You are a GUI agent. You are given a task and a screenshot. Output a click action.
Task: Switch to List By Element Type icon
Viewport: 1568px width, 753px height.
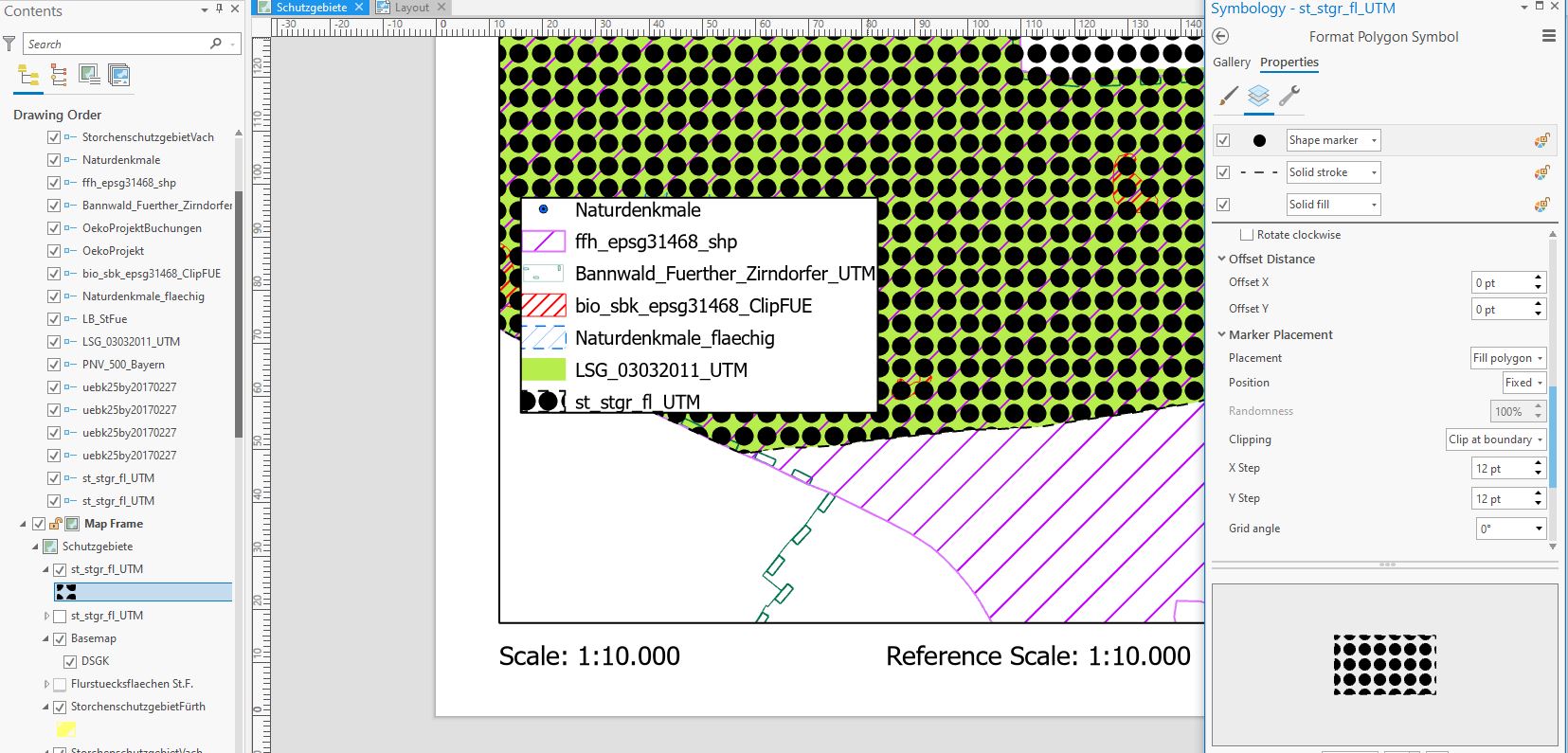pos(59,75)
